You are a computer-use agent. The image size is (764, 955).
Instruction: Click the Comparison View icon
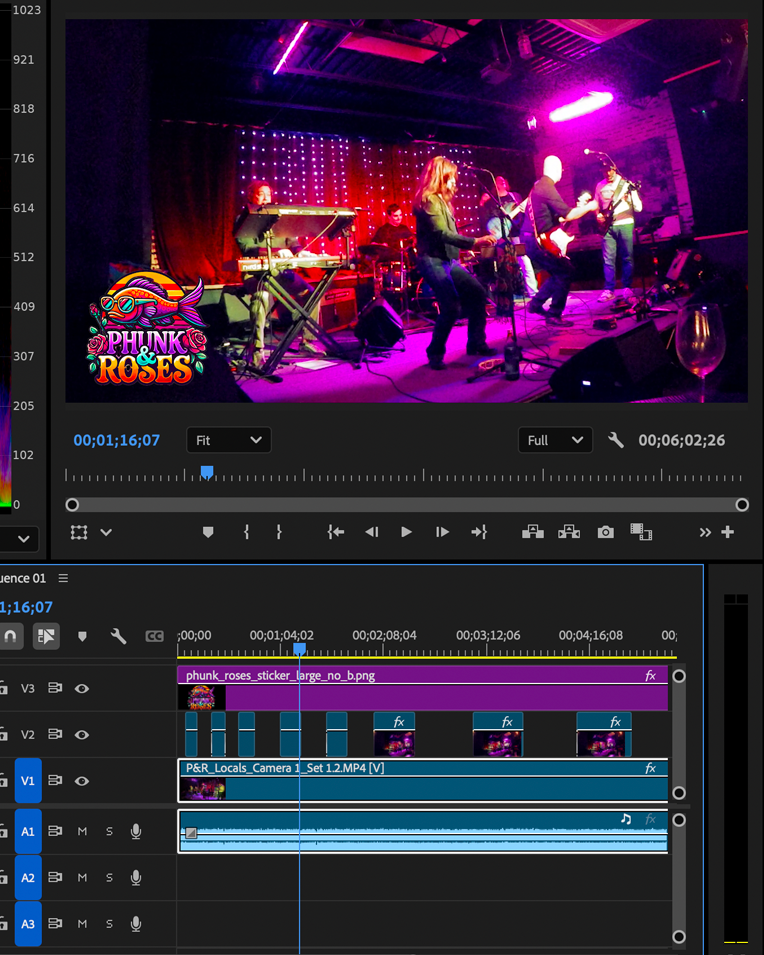(641, 532)
